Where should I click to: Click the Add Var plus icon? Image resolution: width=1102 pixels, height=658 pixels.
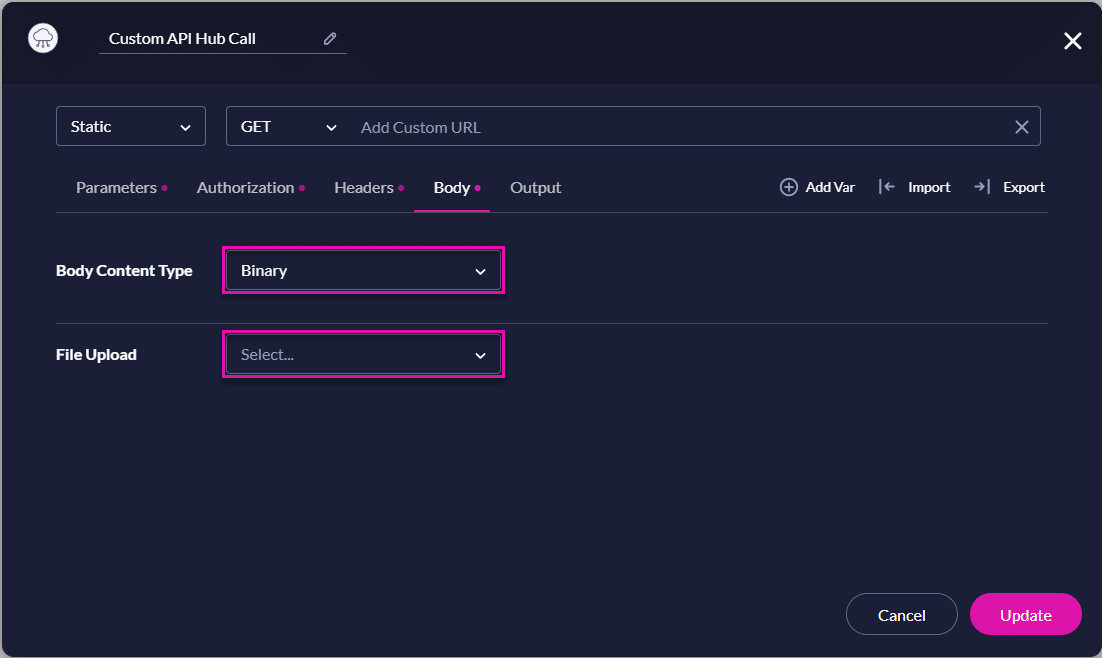(x=789, y=187)
